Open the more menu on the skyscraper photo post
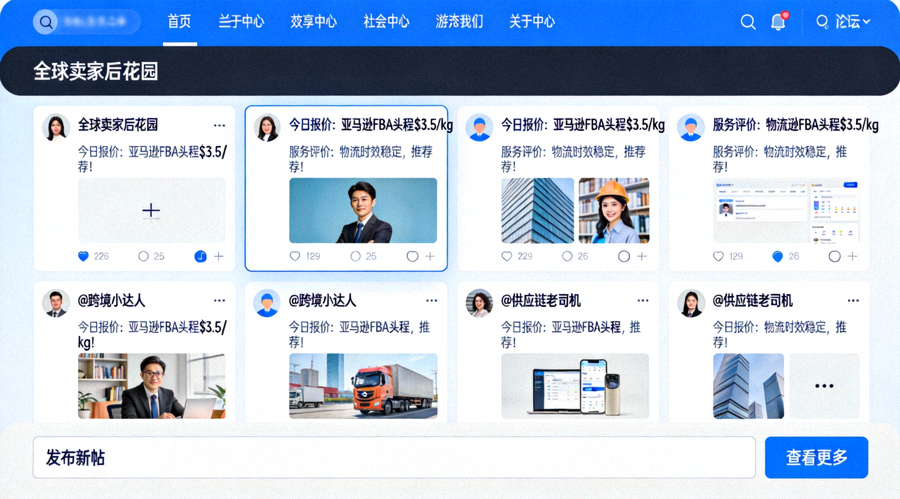Viewport: 900px width, 499px height. [854, 300]
